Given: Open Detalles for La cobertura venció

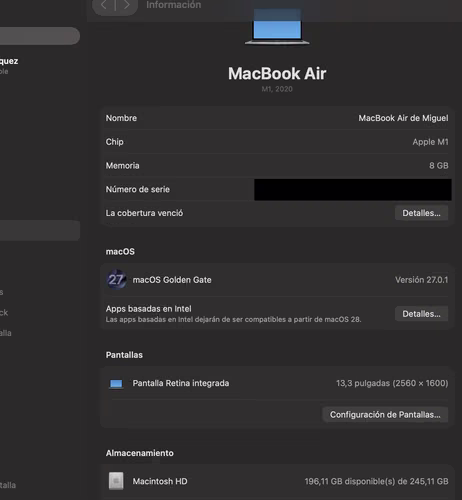Looking at the screenshot, I should pyautogui.click(x=421, y=213).
